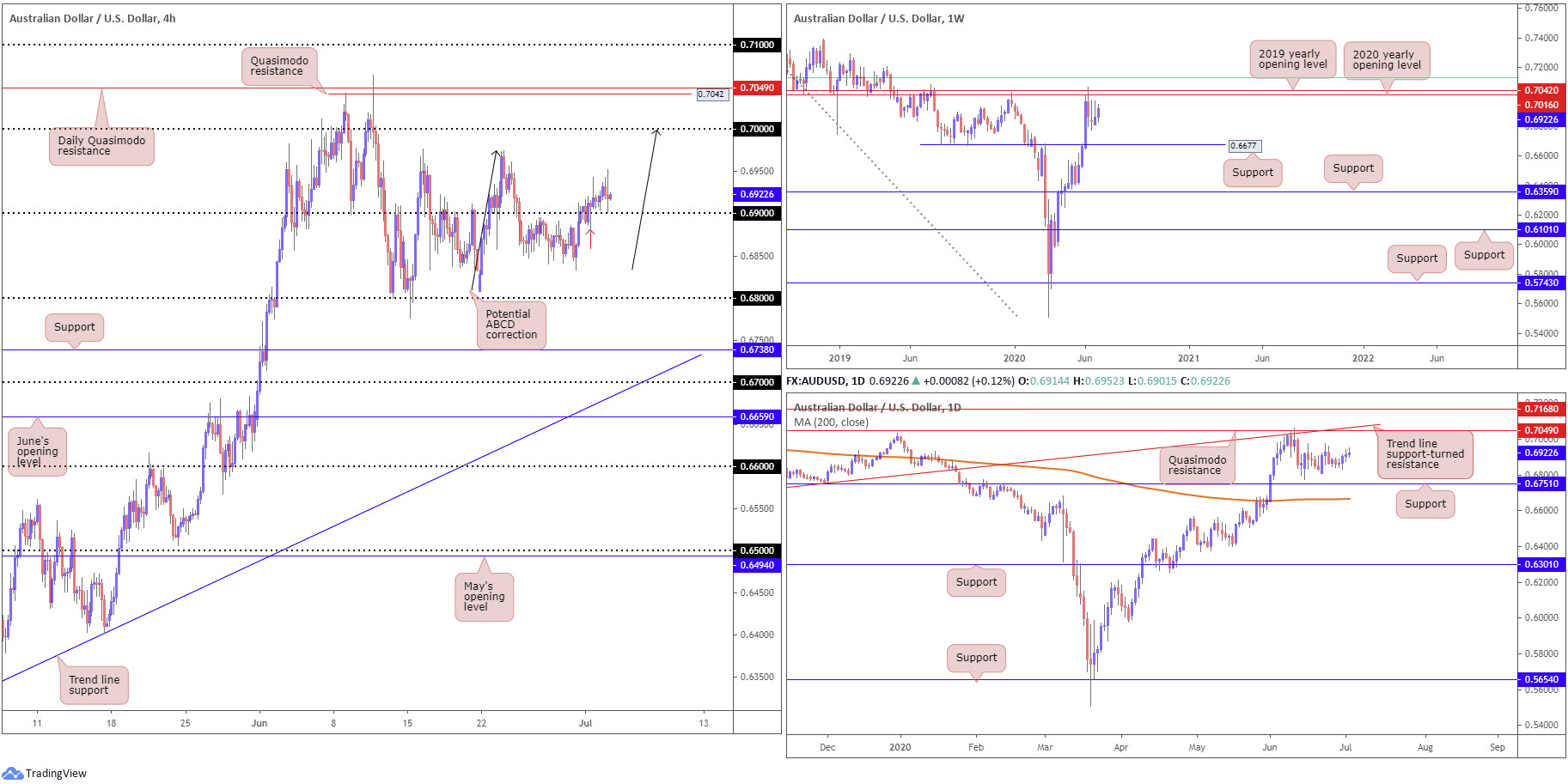1568x784 pixels.
Task: Select the 'Daily Quasimodo resistance' callout
Action: [101, 145]
